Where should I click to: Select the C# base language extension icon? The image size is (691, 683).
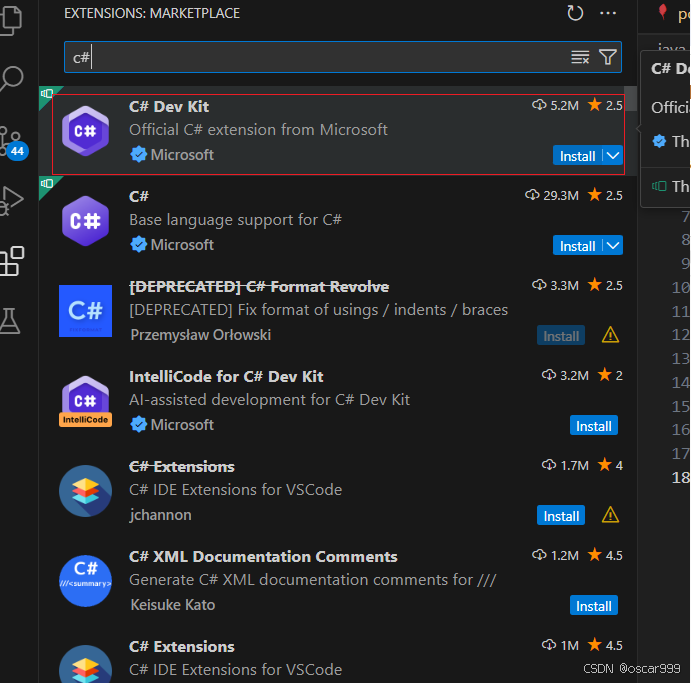(85, 221)
